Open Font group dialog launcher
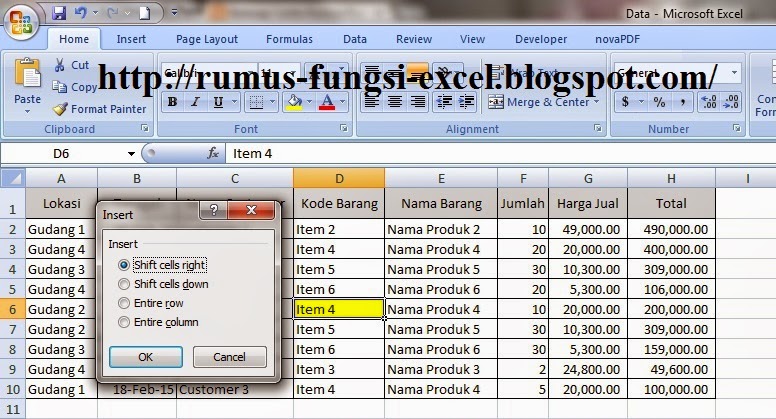The image size is (776, 419). click(x=344, y=129)
